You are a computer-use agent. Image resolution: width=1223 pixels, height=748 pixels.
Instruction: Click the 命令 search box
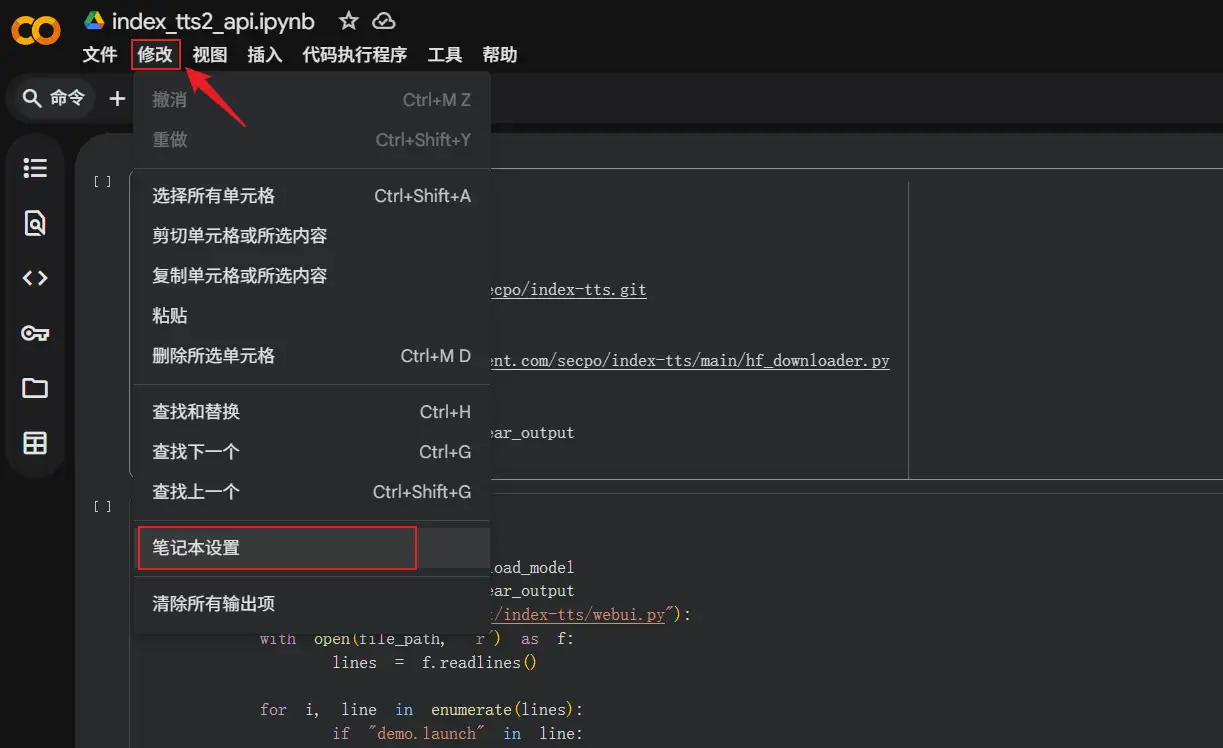click(55, 98)
